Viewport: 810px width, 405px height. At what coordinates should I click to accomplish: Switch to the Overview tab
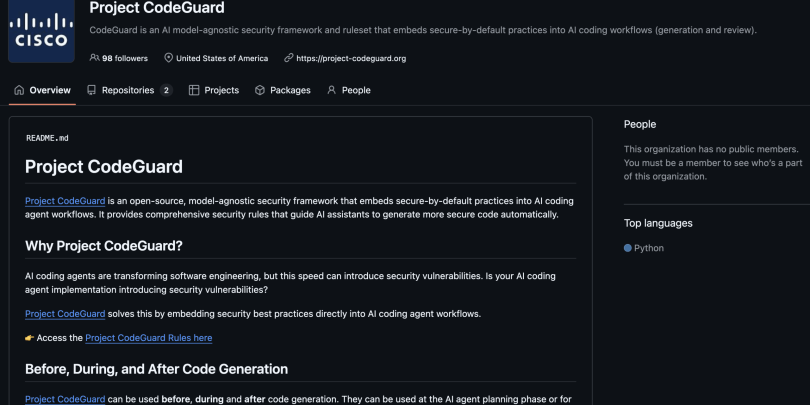click(50, 90)
